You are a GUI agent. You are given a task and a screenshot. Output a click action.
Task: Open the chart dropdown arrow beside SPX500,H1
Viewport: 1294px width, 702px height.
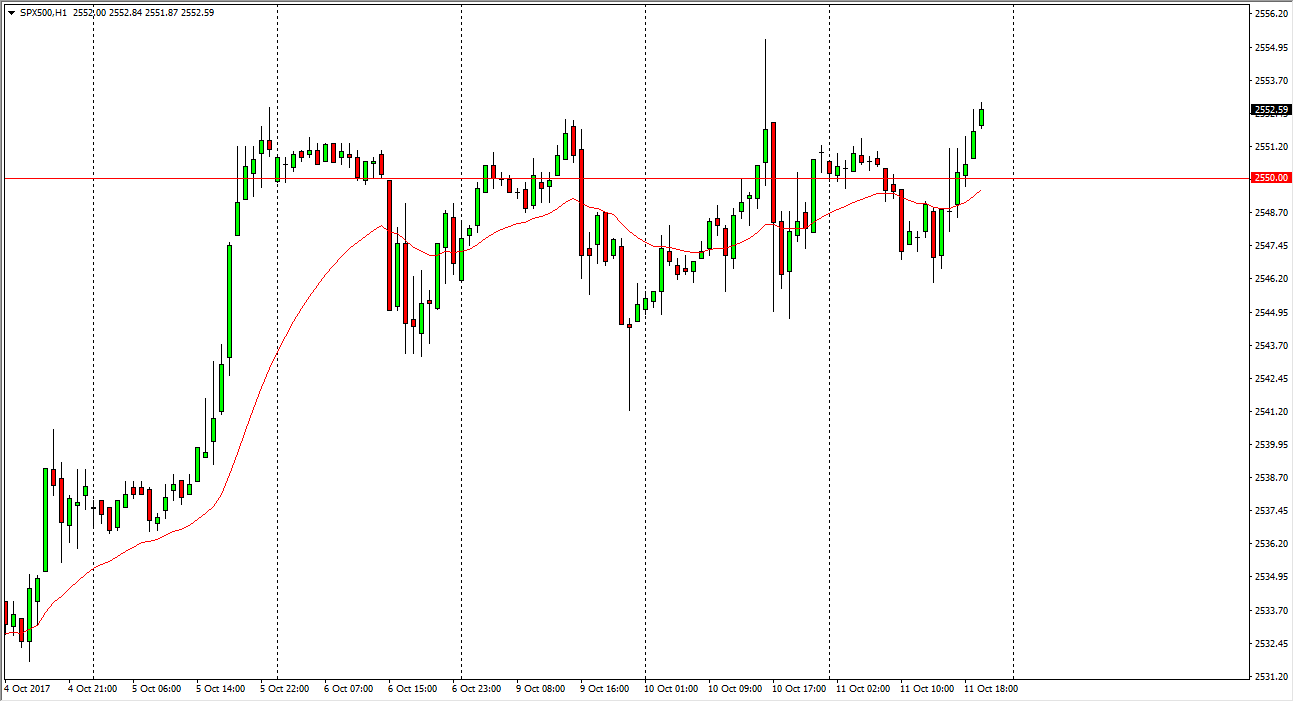pos(10,13)
